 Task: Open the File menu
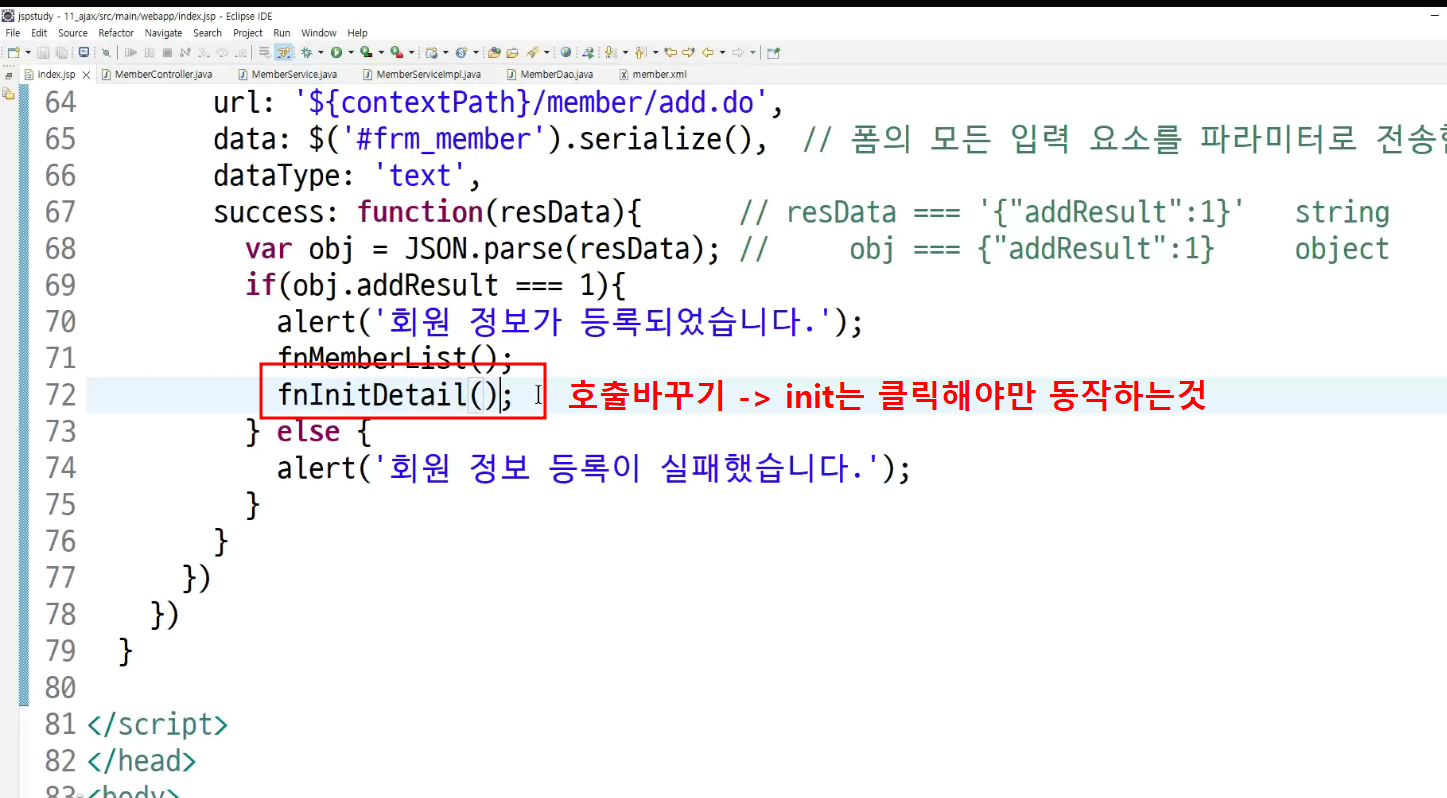pos(13,33)
